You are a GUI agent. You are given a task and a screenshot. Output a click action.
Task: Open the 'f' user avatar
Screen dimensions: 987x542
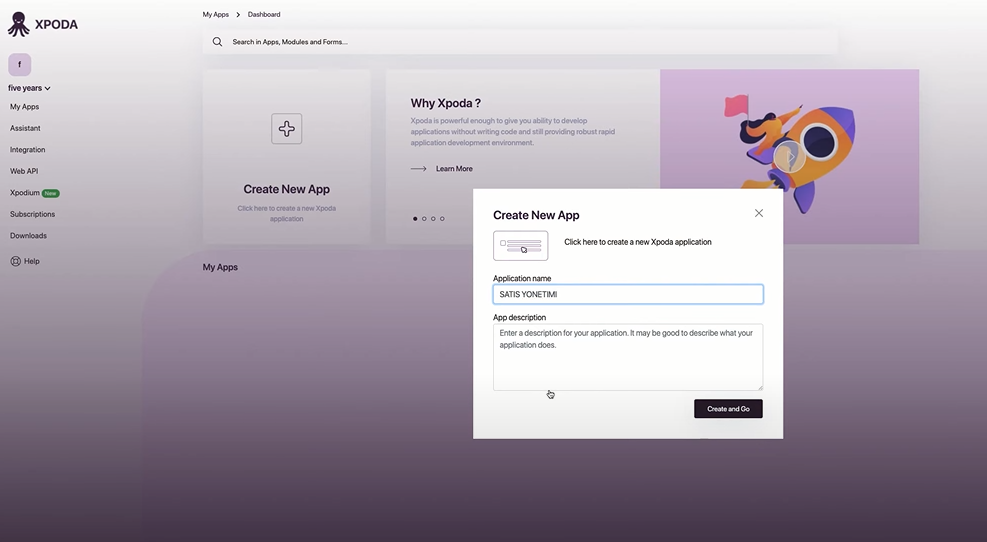(x=20, y=64)
